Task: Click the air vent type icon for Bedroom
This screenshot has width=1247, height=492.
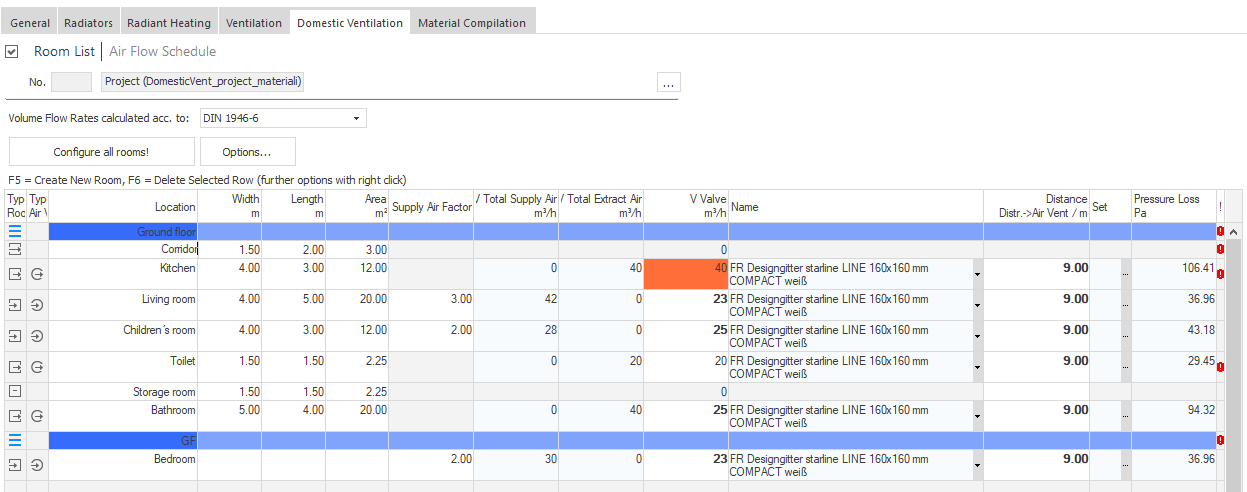Action: [x=37, y=465]
